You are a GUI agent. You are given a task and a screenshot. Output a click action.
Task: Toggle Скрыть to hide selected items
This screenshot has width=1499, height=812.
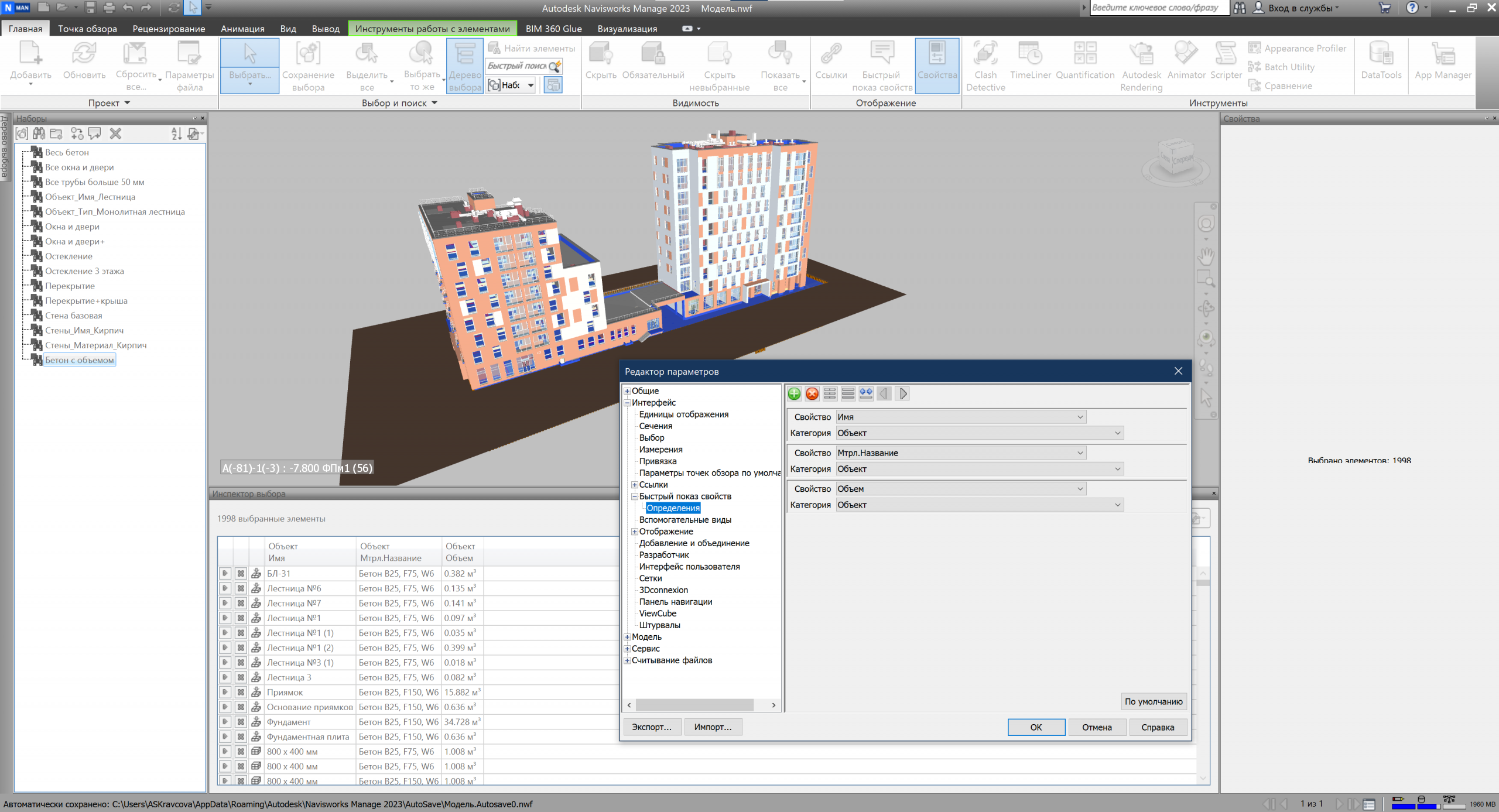click(600, 64)
